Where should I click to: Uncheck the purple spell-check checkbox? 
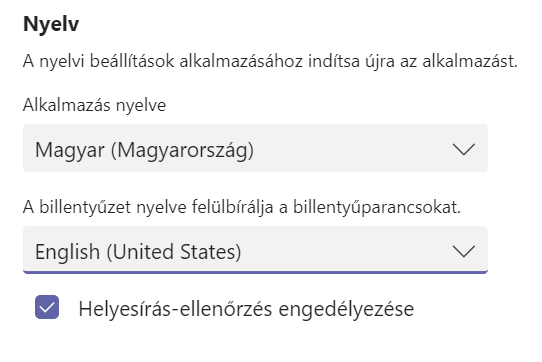[47, 307]
